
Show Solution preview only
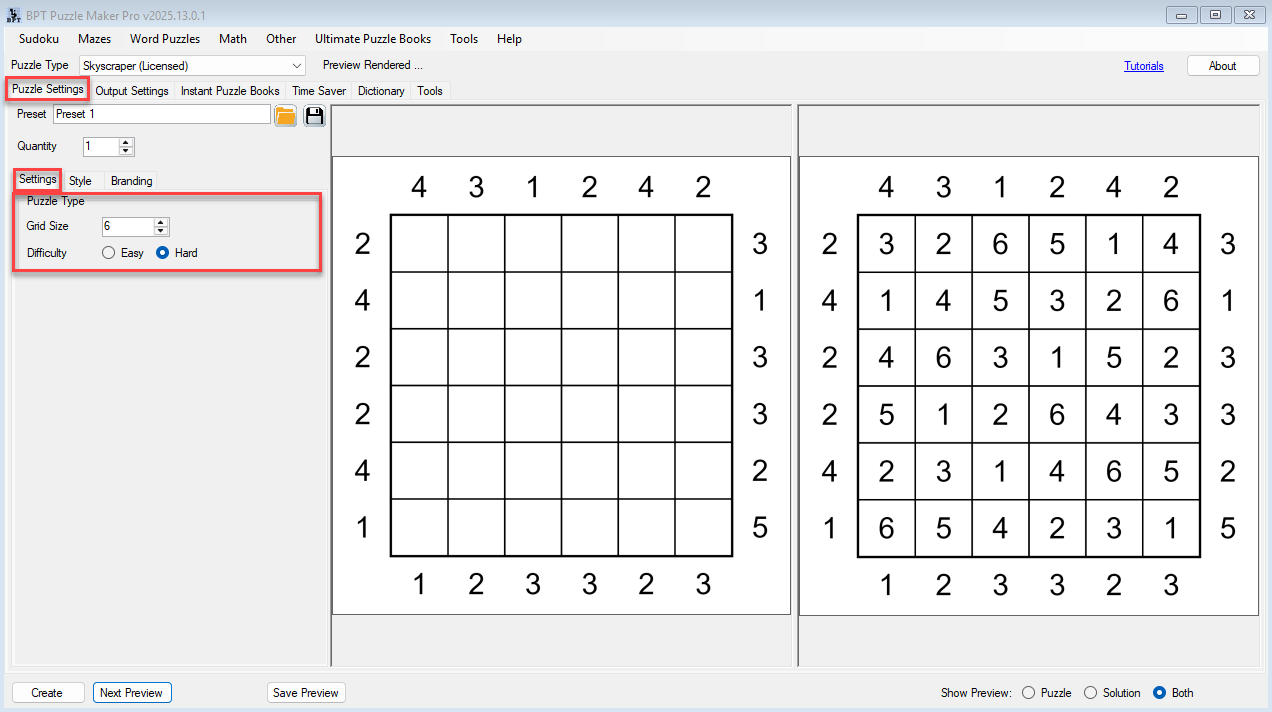pos(1112,693)
